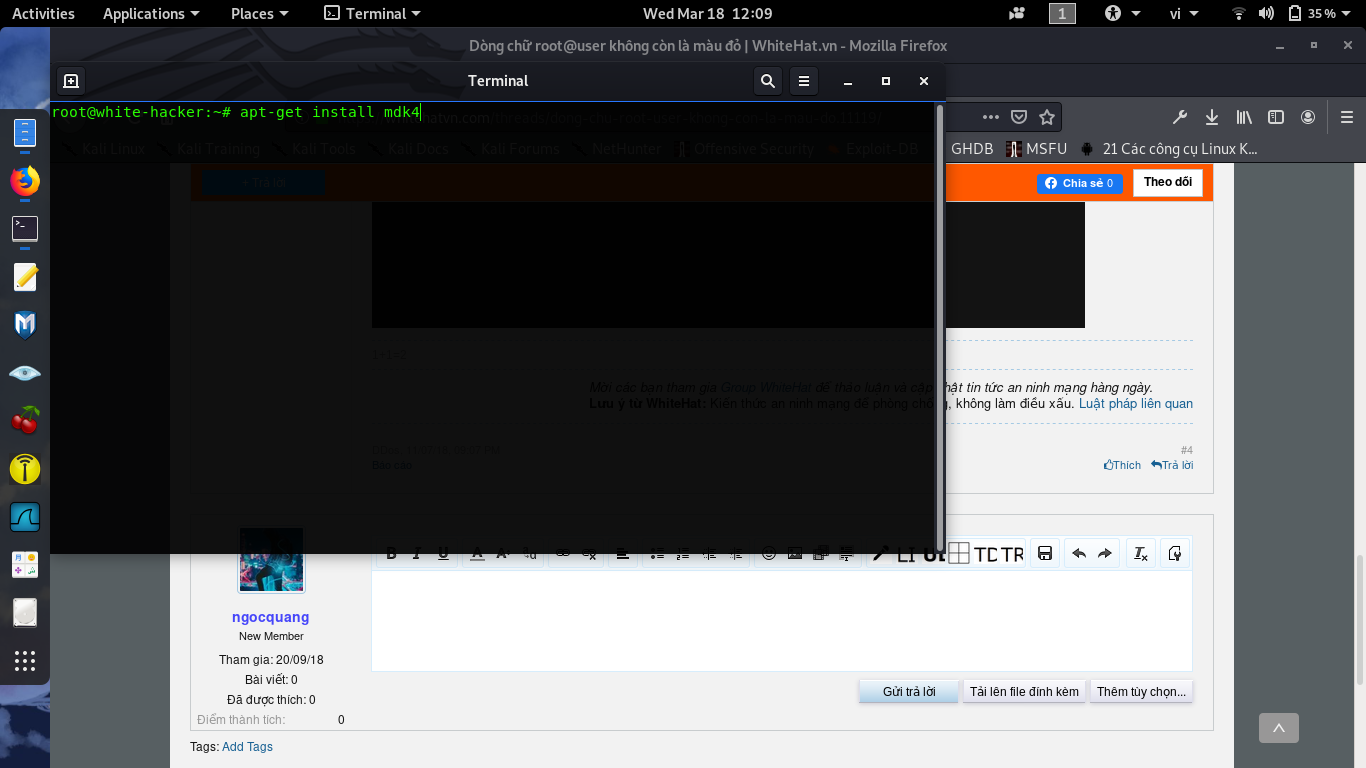Open Wireshark from the dock
Screen dimensions: 1366x768
[25, 517]
